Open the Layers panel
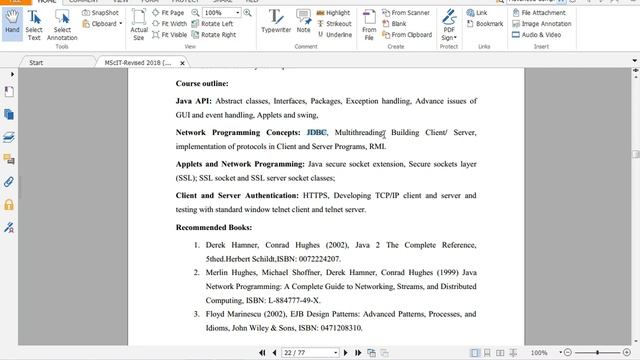Viewport: 640px width, 360px height. (x=9, y=137)
